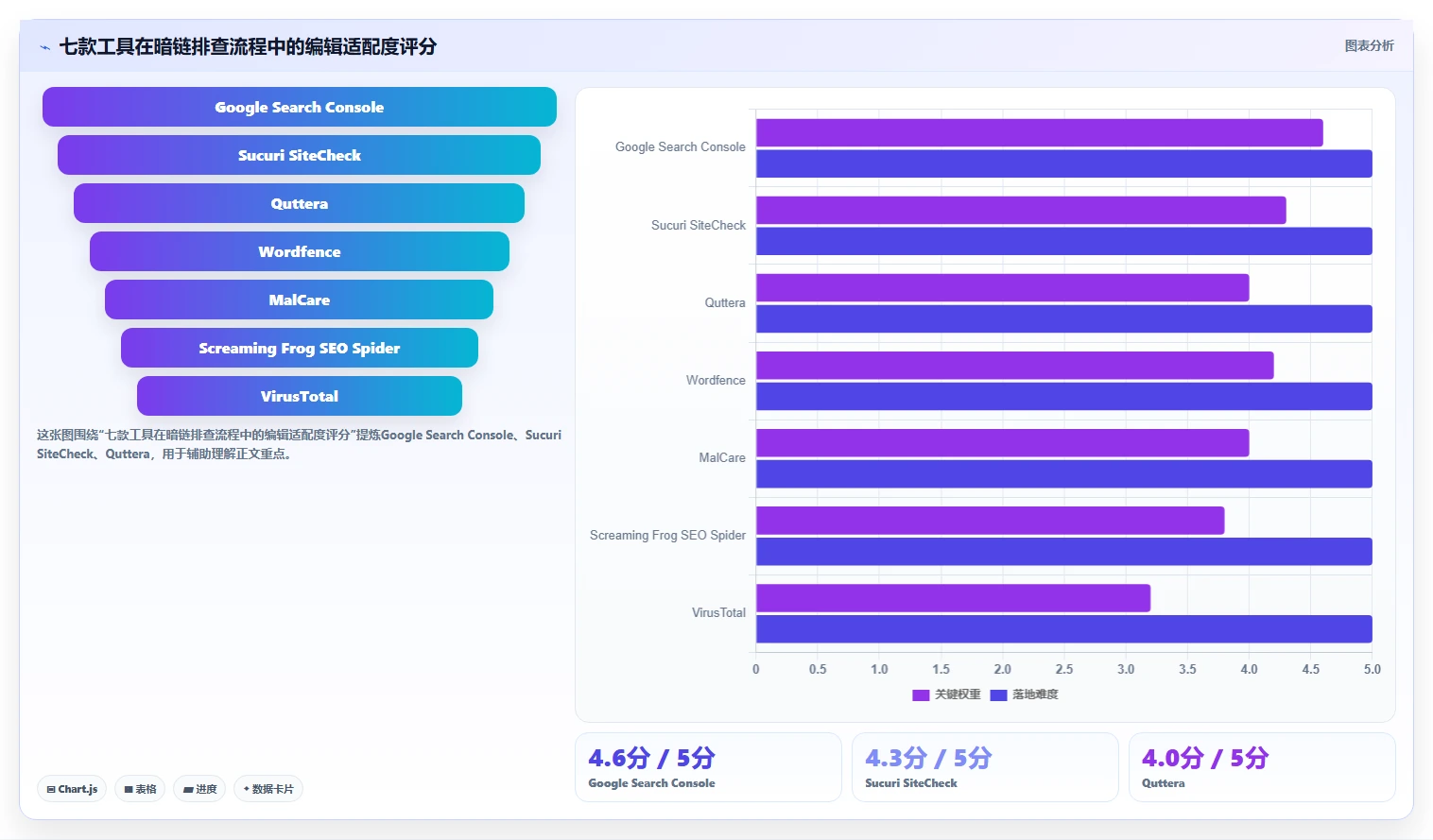Image resolution: width=1433 pixels, height=840 pixels.
Task: Open the 4.3分 / 5分 Sucuri SiteCheck card
Action: click(x=985, y=767)
